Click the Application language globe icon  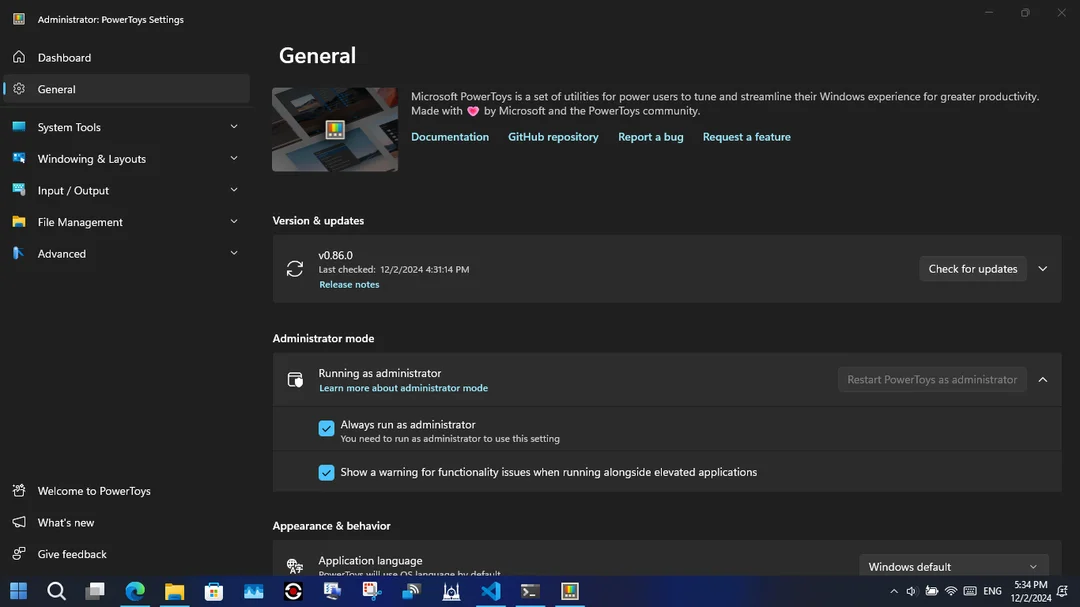[295, 566]
